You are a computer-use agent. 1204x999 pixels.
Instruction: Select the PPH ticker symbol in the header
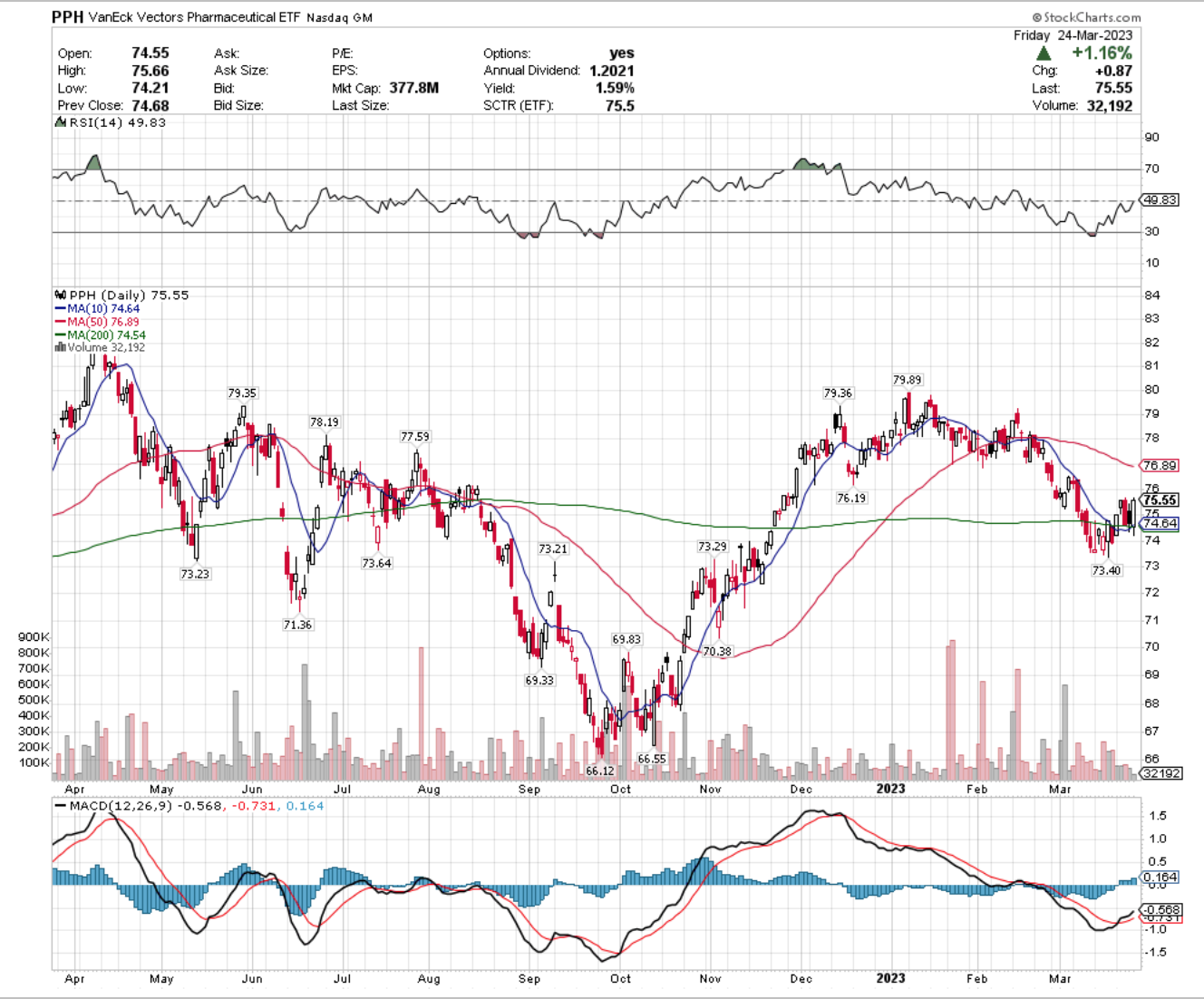tap(65, 17)
